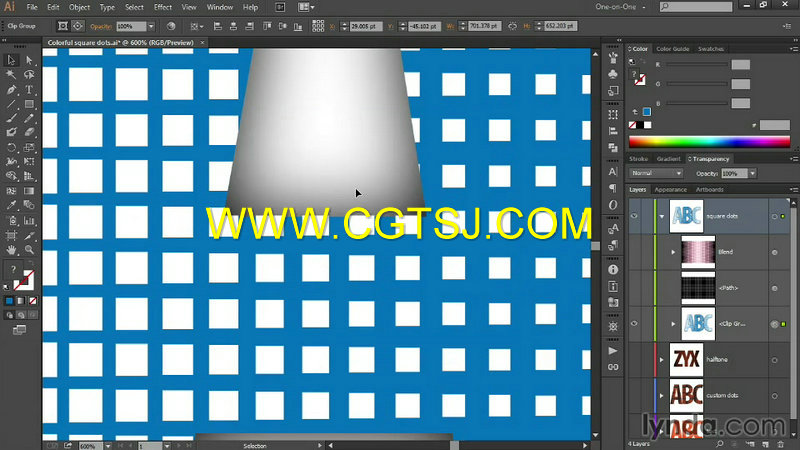Select the Eraser tool

pos(29,133)
